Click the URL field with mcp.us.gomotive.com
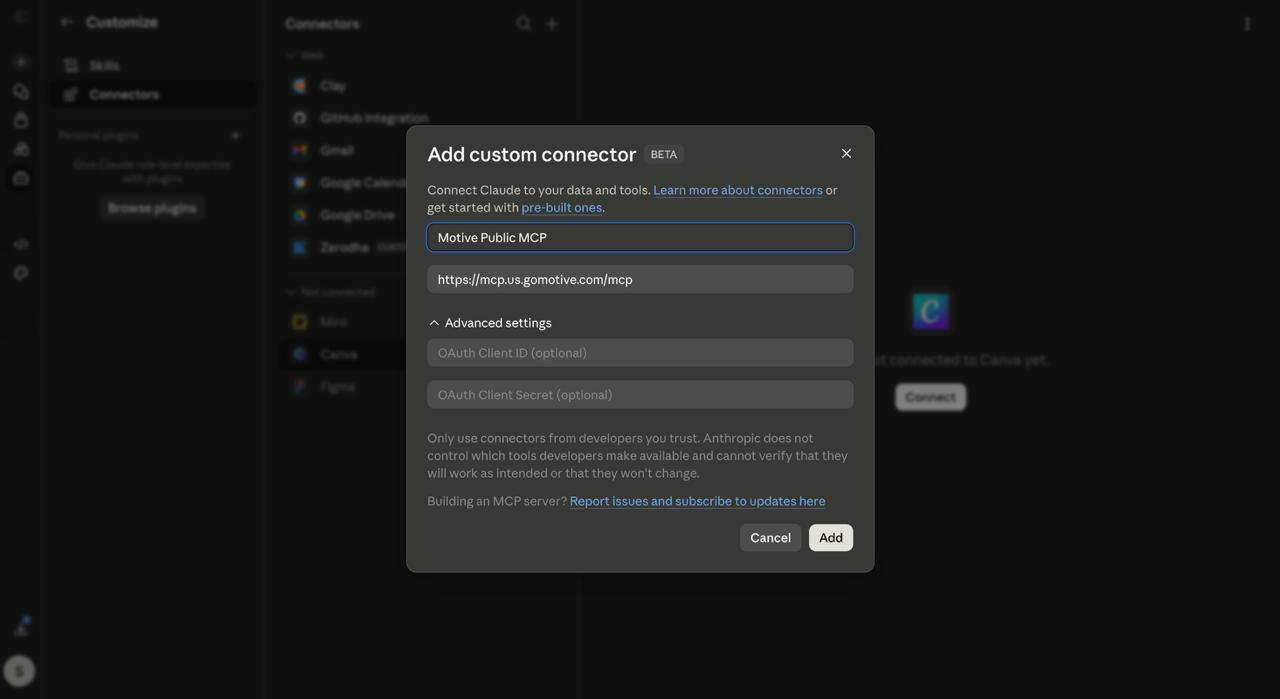This screenshot has width=1280, height=699. pyautogui.click(x=640, y=279)
